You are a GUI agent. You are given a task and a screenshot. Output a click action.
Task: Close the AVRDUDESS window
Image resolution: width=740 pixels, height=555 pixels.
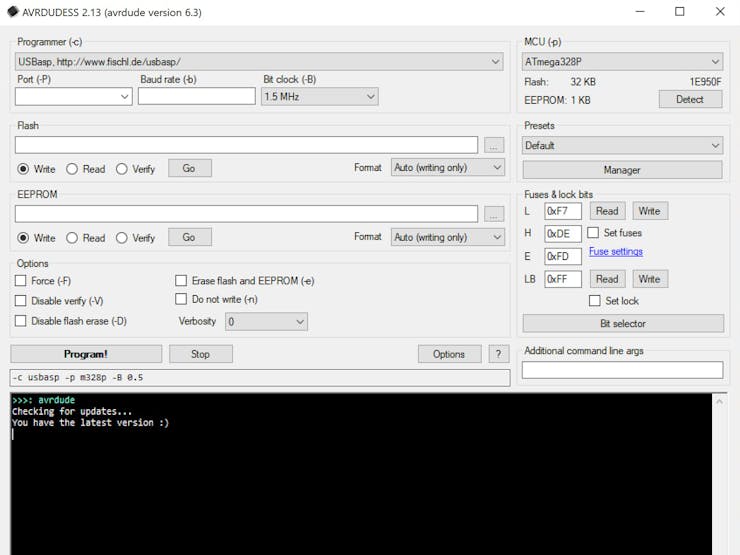tap(720, 12)
